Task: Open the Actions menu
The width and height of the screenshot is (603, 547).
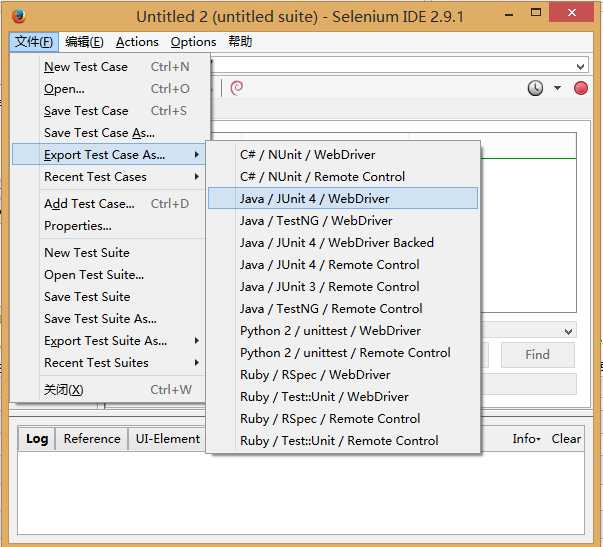Action: (137, 42)
